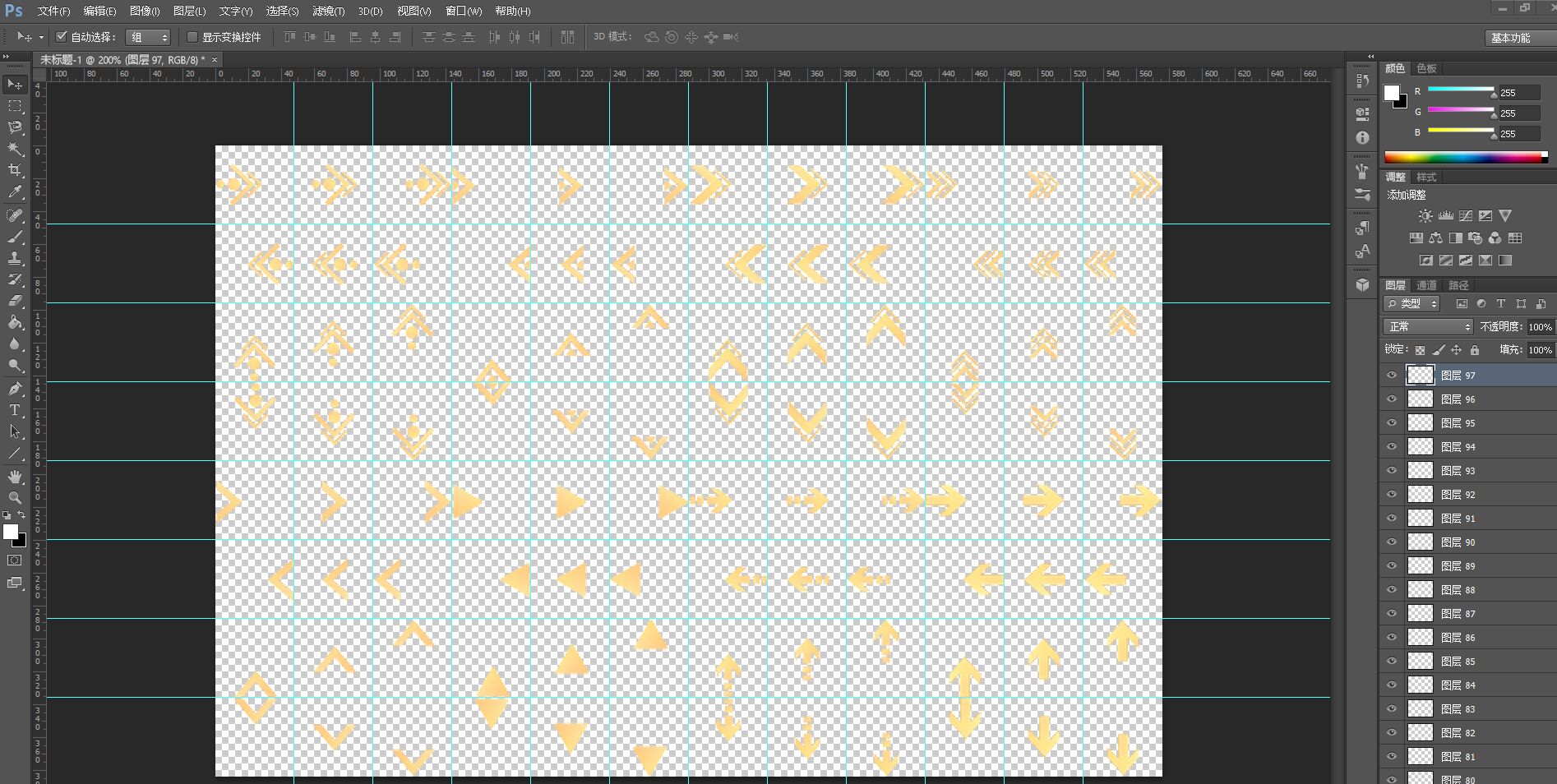Screen dimensions: 1557x784
Task: Open the layer filter 类型 dropdown
Action: pyautogui.click(x=1412, y=304)
